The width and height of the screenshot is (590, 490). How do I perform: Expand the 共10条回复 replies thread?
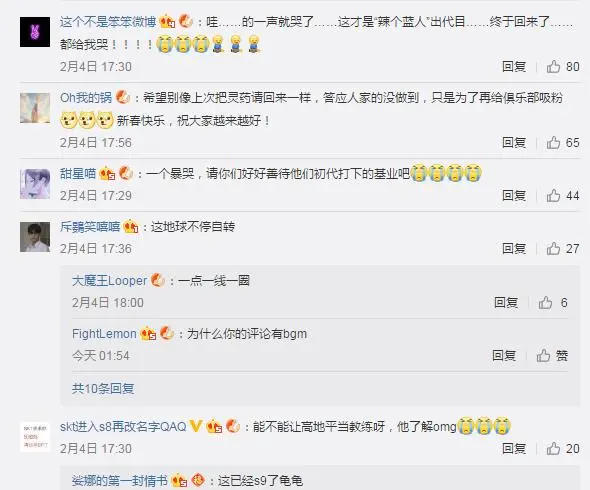click(x=103, y=388)
